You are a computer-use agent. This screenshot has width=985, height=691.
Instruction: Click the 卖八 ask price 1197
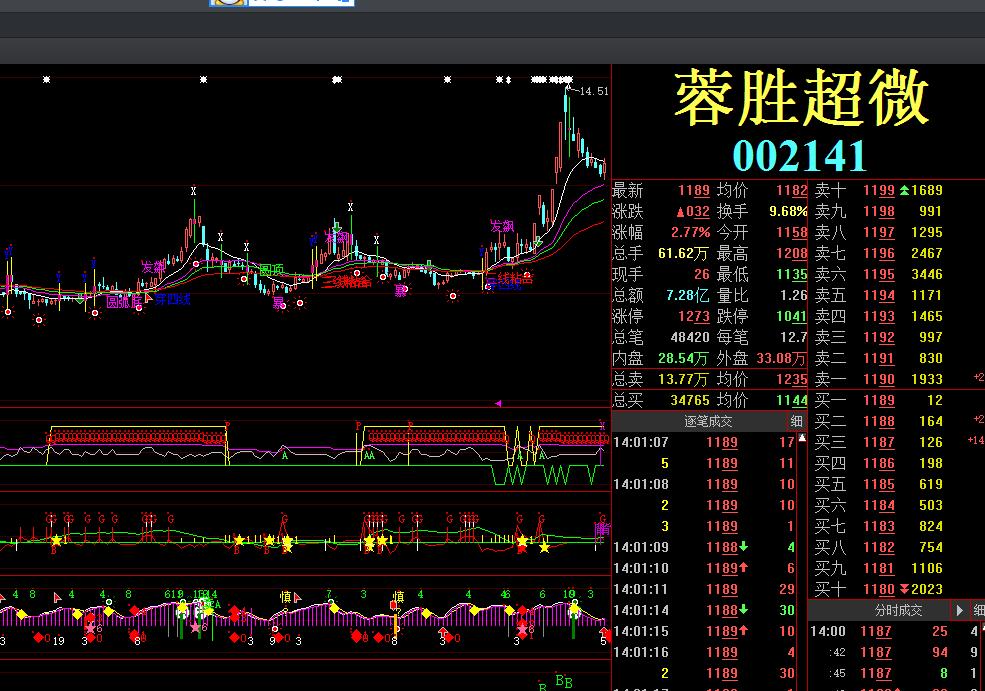(x=879, y=232)
